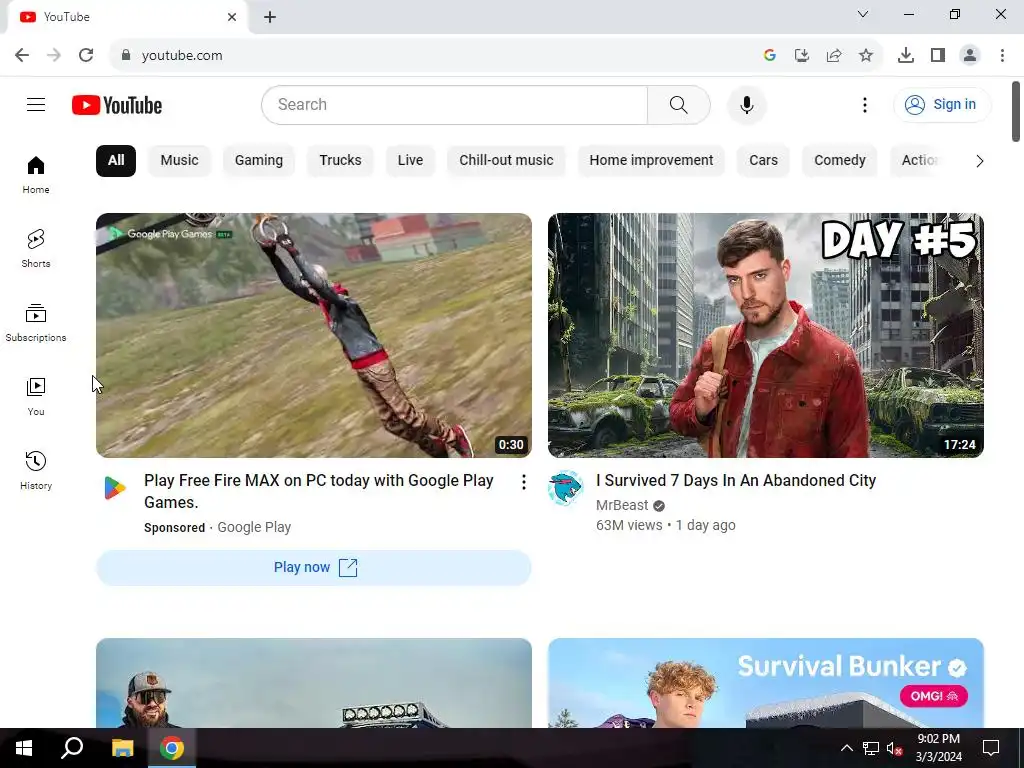Viewport: 1024px width, 768px height.
Task: Select the Comedy filter chip
Action: pos(840,161)
